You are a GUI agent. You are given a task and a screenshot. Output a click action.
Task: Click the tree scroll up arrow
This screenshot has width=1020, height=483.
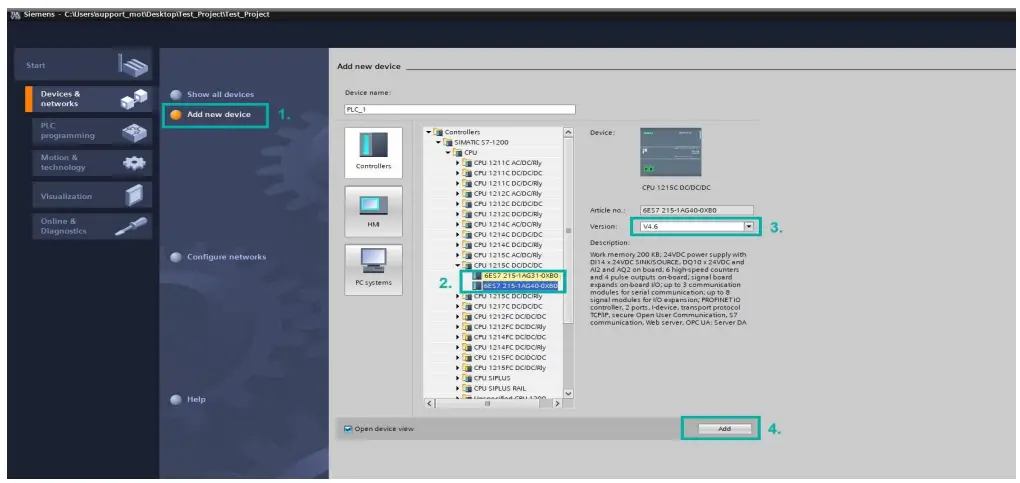pos(568,132)
